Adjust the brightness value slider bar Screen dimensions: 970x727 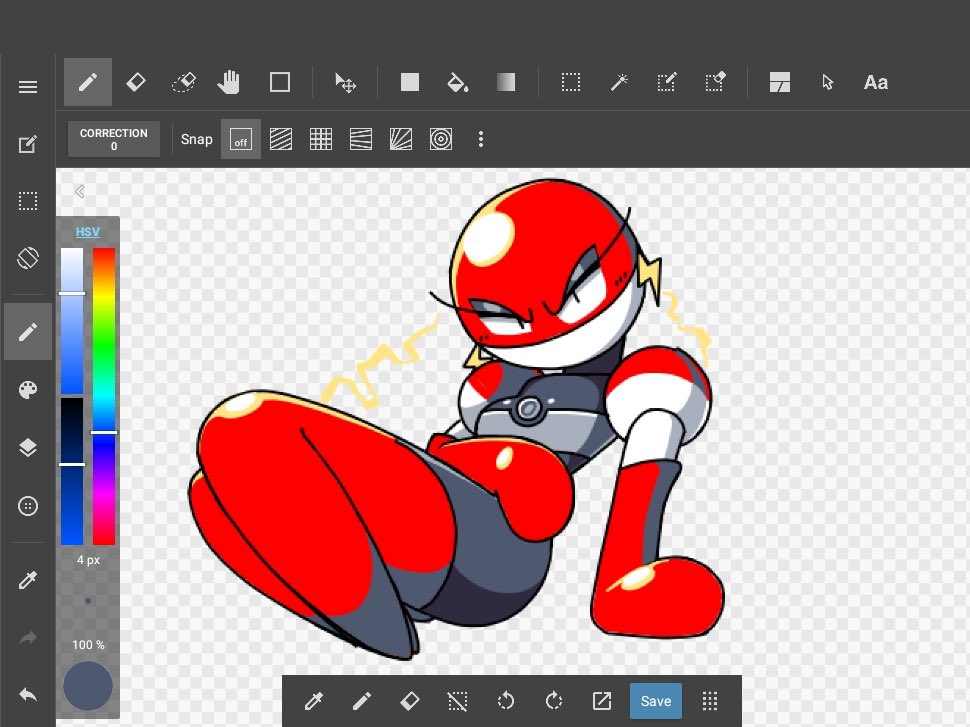click(x=72, y=471)
